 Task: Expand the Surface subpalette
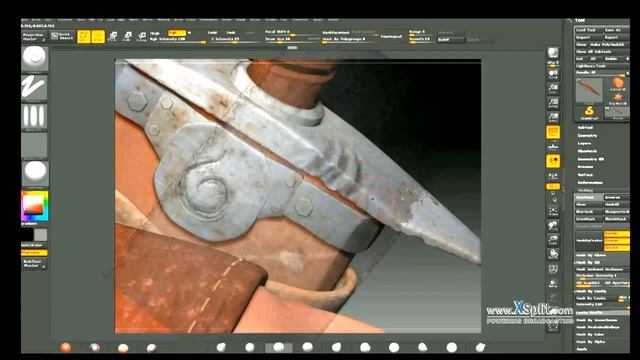585,174
